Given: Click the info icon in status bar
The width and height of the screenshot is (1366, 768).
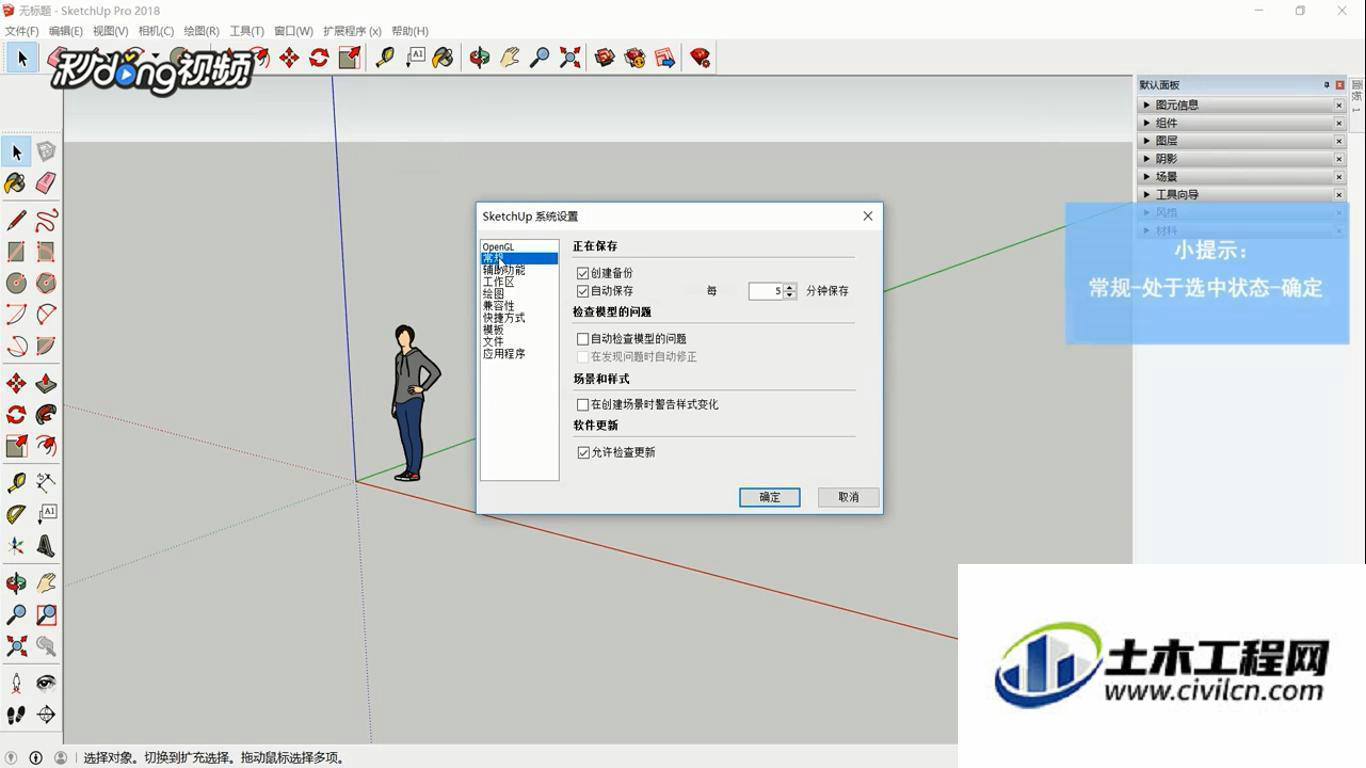Looking at the screenshot, I should (36, 758).
